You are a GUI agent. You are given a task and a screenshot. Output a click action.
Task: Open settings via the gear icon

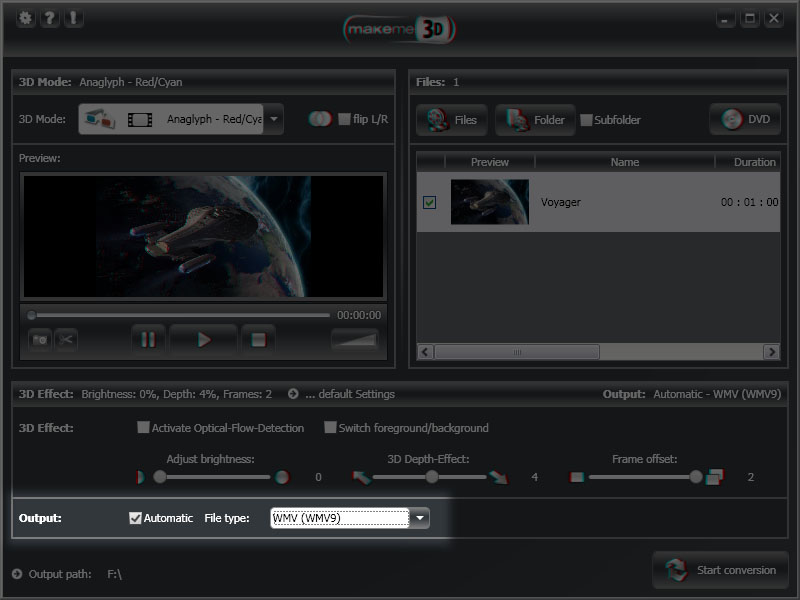pos(25,18)
